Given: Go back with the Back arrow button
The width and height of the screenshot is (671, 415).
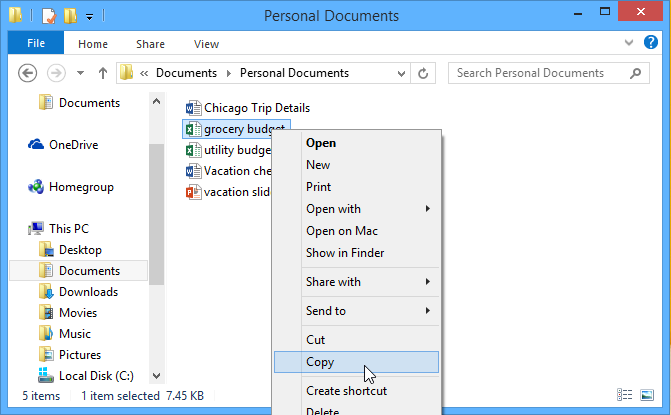Looking at the screenshot, I should point(28,73).
